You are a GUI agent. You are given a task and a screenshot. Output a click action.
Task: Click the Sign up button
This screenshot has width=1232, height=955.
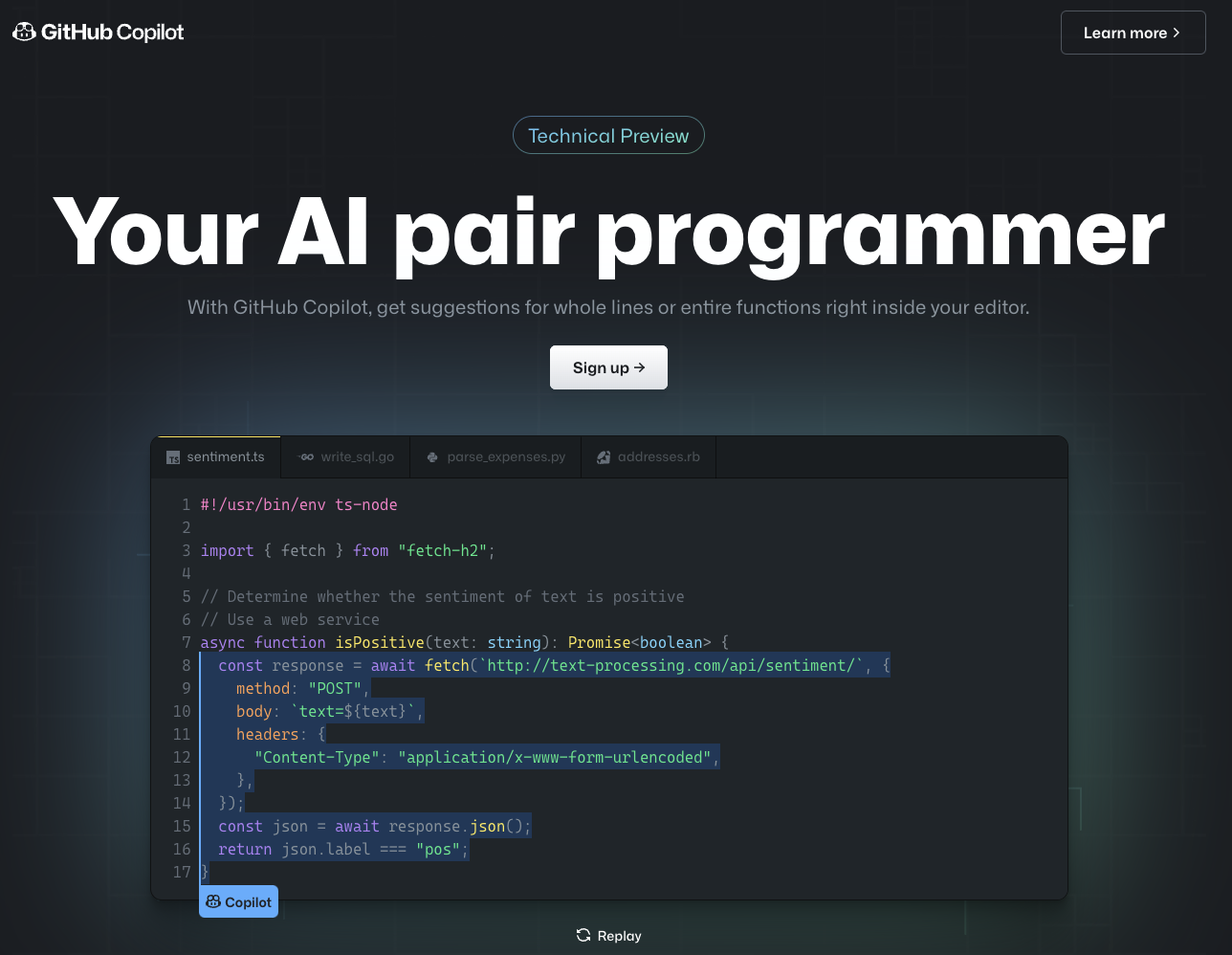point(608,367)
